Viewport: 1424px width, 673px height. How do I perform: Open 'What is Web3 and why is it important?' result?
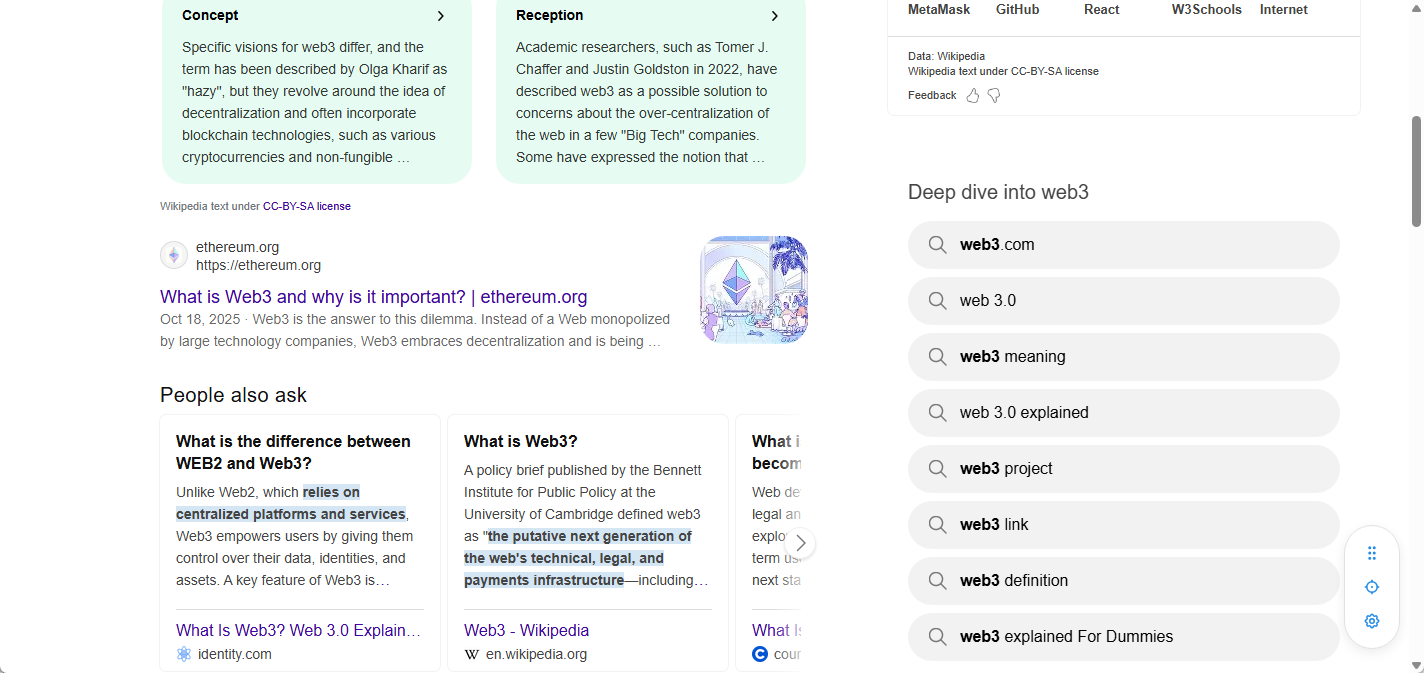(374, 297)
